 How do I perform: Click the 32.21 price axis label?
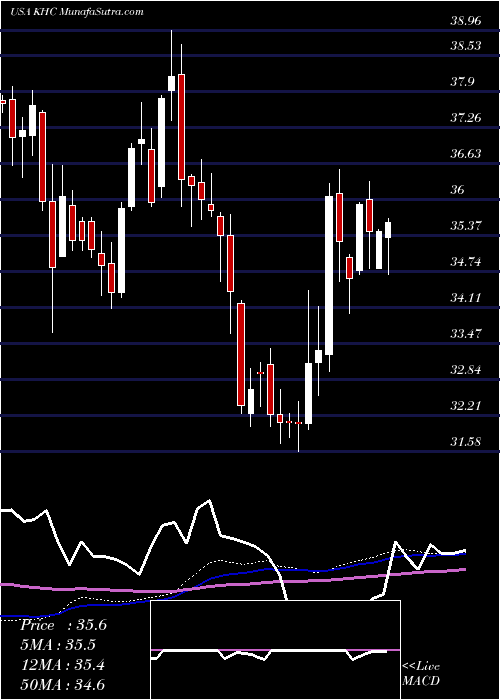pos(466,406)
